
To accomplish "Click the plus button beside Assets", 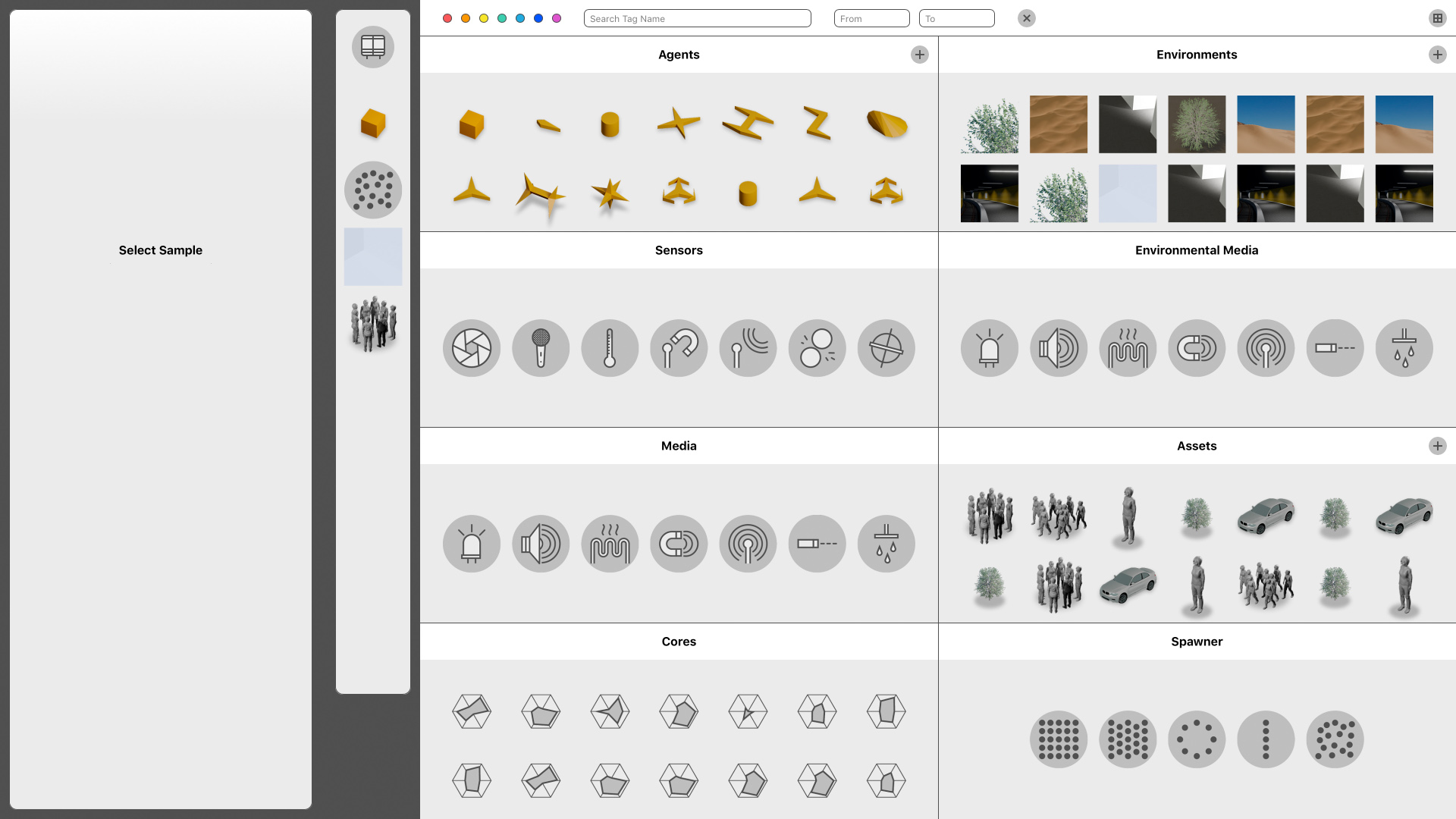I will [x=1437, y=446].
